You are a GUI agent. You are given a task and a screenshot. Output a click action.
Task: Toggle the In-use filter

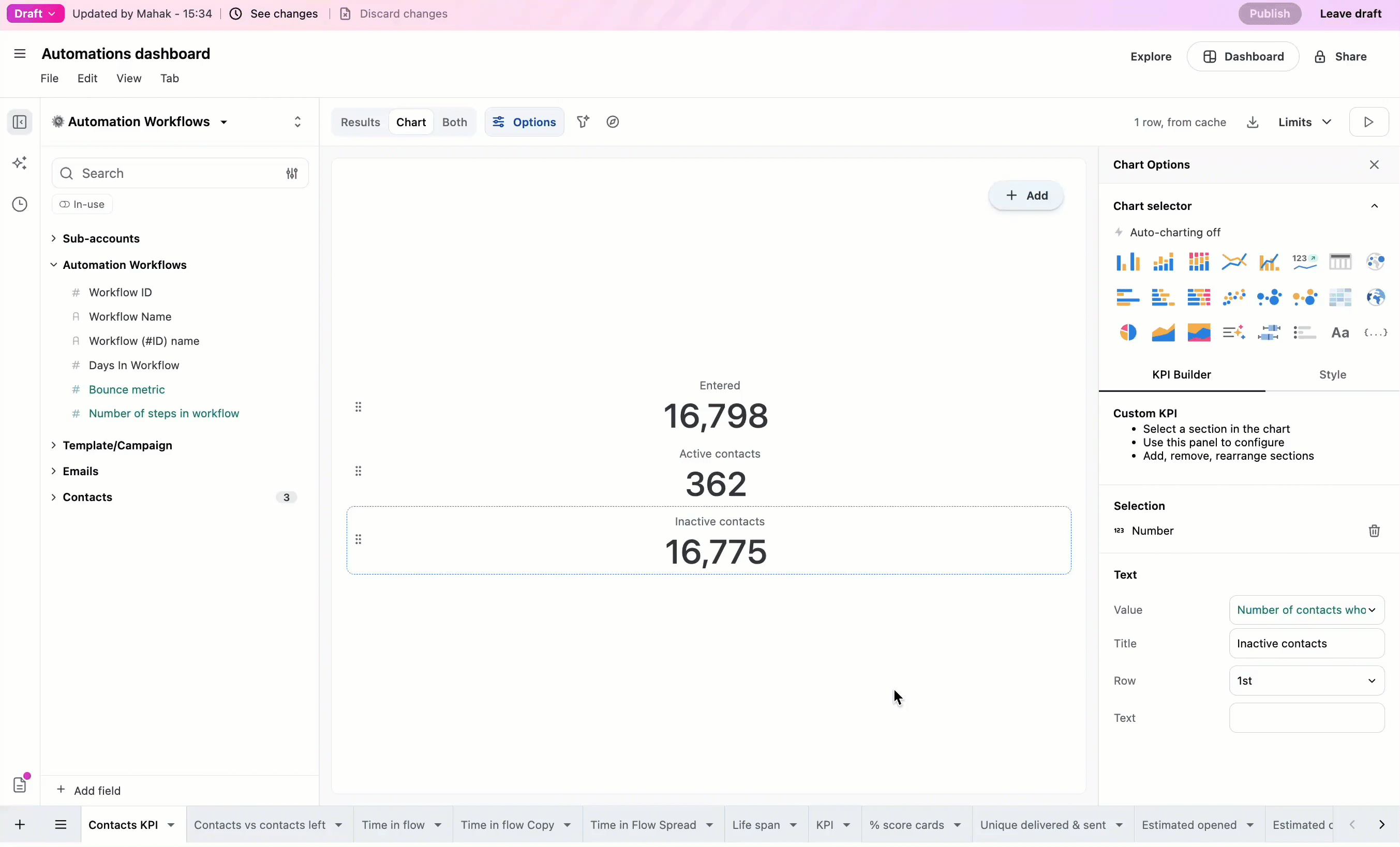(82, 204)
